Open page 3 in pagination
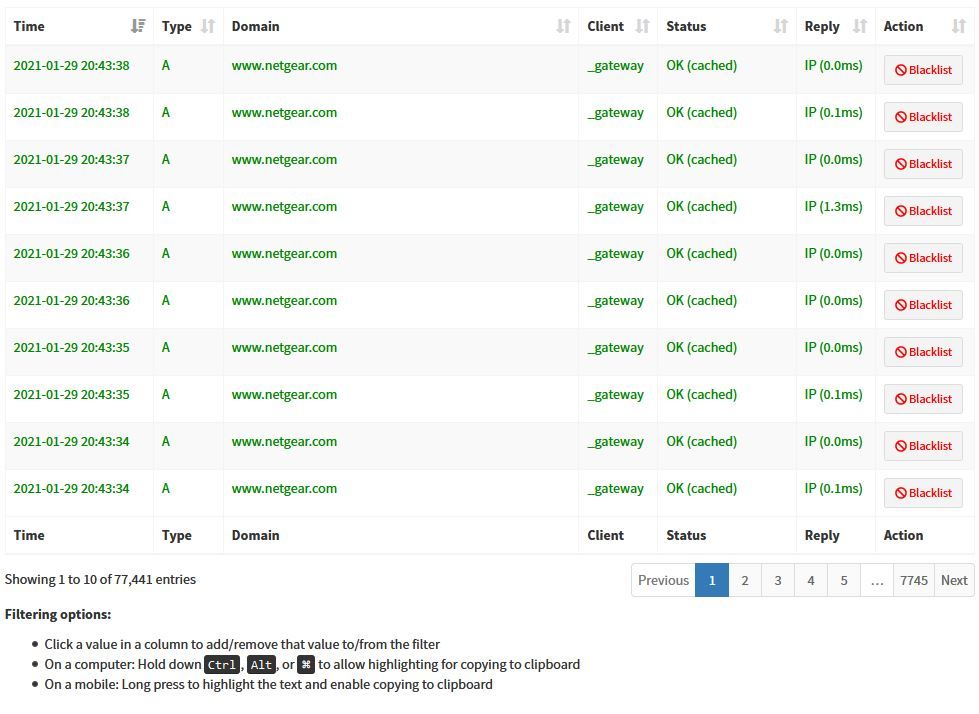This screenshot has width=979, height=714. pos(777,580)
